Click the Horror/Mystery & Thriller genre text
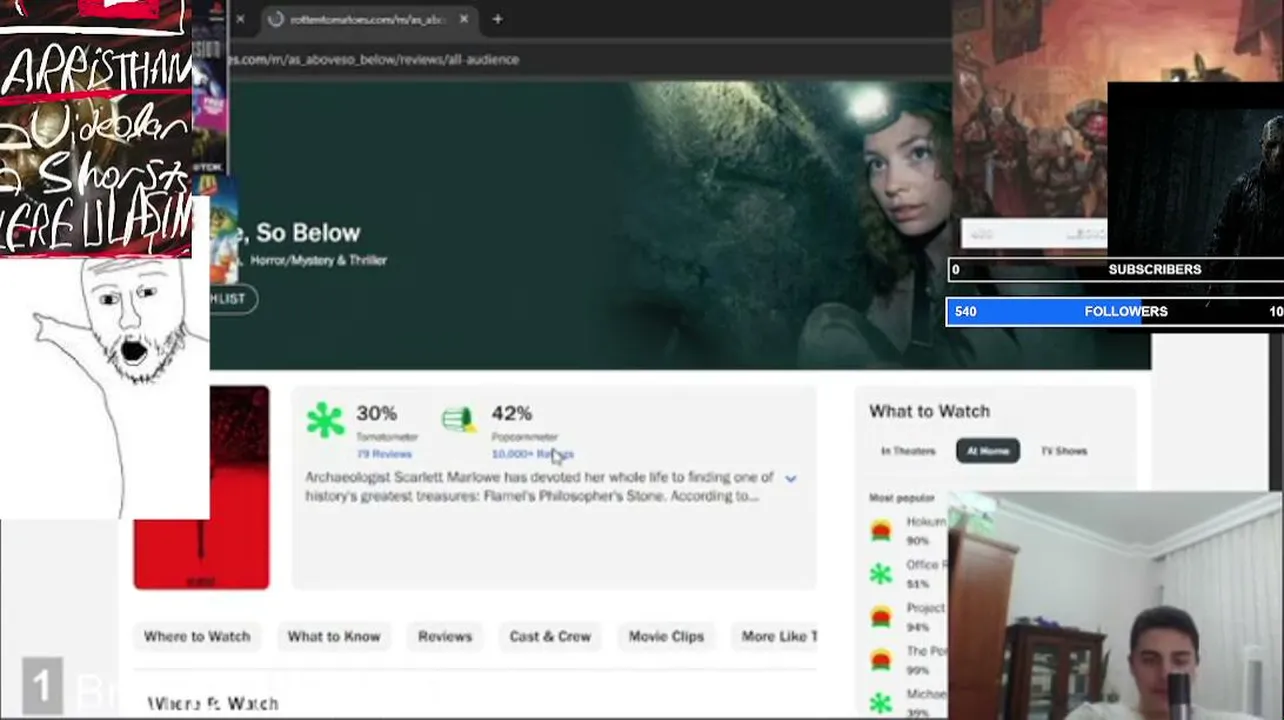Image resolution: width=1284 pixels, height=720 pixels. (318, 260)
